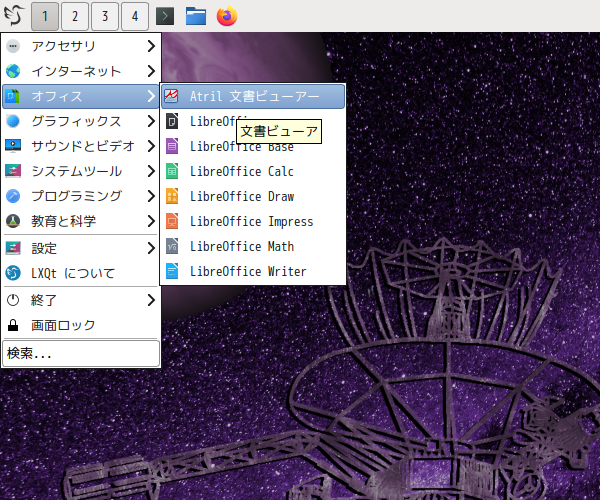Open LibreOffice Base menu entry
600x500 pixels.
[x=253, y=146]
